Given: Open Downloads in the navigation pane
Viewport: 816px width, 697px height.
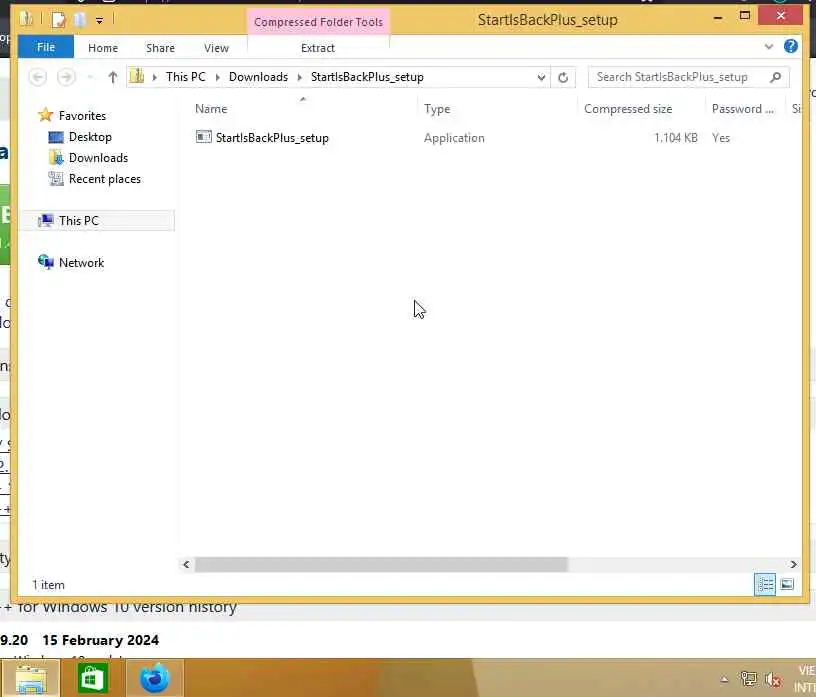Looking at the screenshot, I should pyautogui.click(x=98, y=158).
